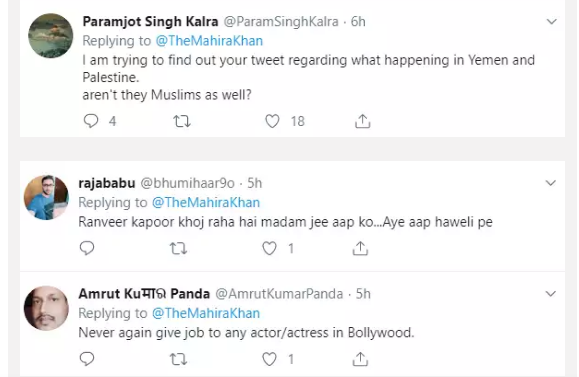Reply to Paramjot Singh Kalra's tweet
579x377 pixels.
click(x=91, y=121)
